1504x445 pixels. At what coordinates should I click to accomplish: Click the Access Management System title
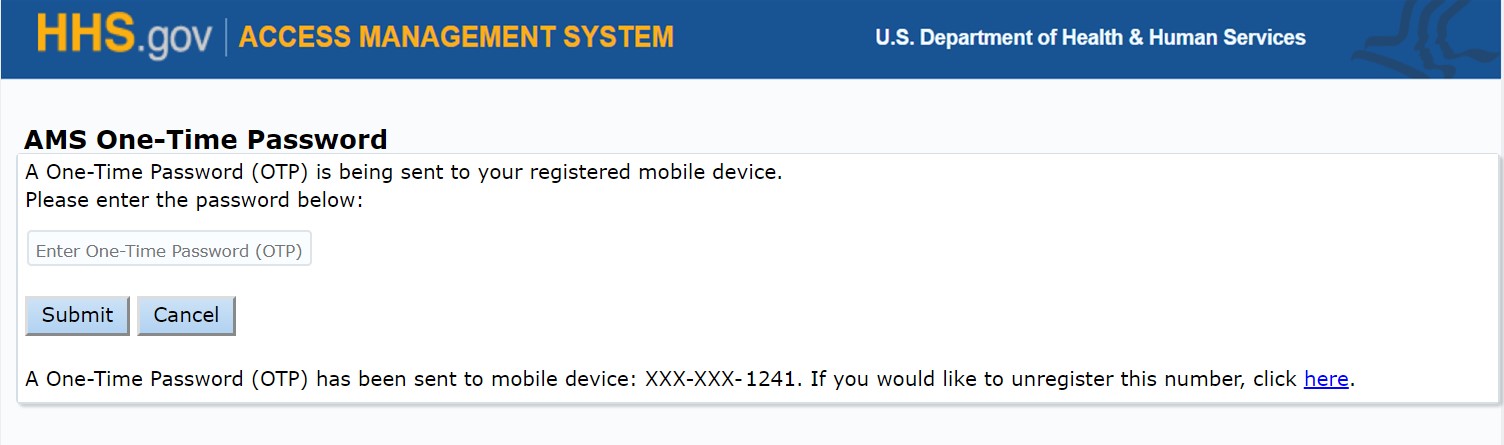coord(456,38)
